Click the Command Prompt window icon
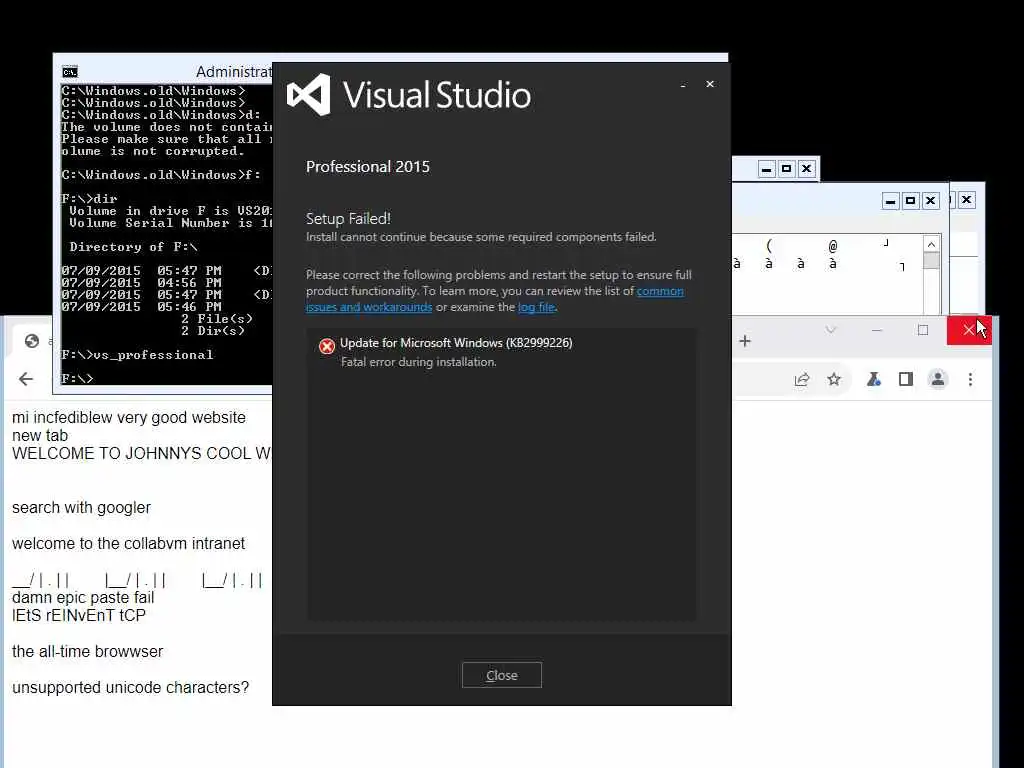Screen dimensions: 1024x768 tap(70, 72)
